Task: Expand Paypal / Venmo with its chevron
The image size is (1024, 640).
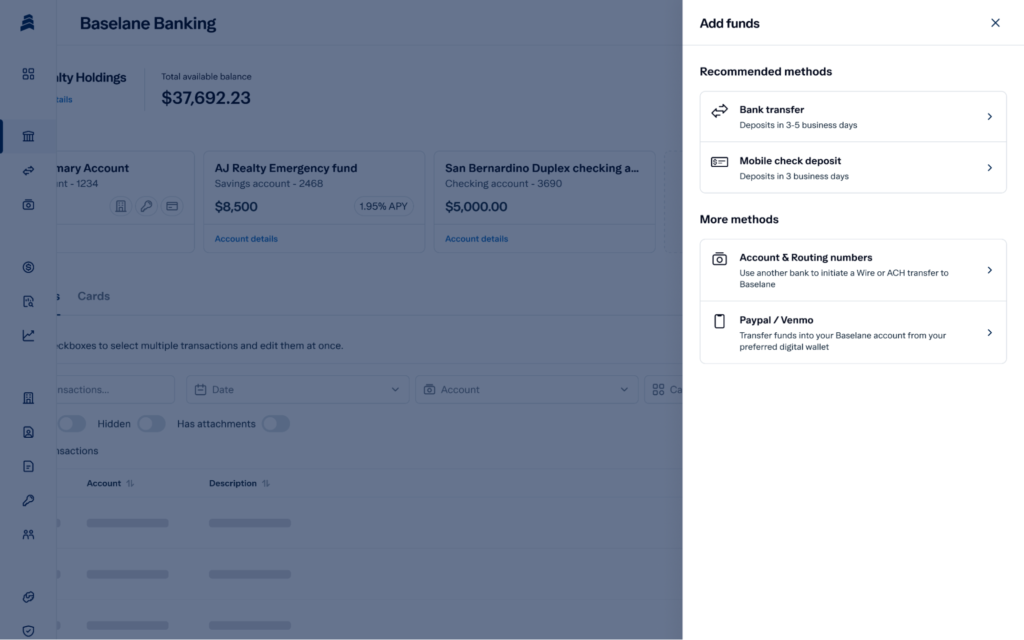Action: coord(990,333)
